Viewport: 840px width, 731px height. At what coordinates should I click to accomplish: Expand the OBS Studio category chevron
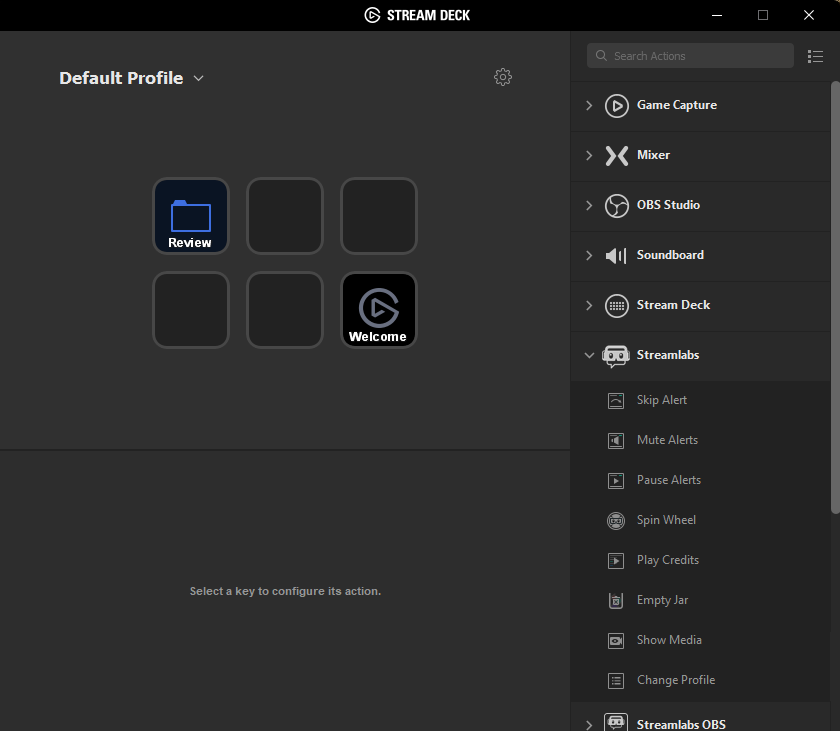[589, 206]
